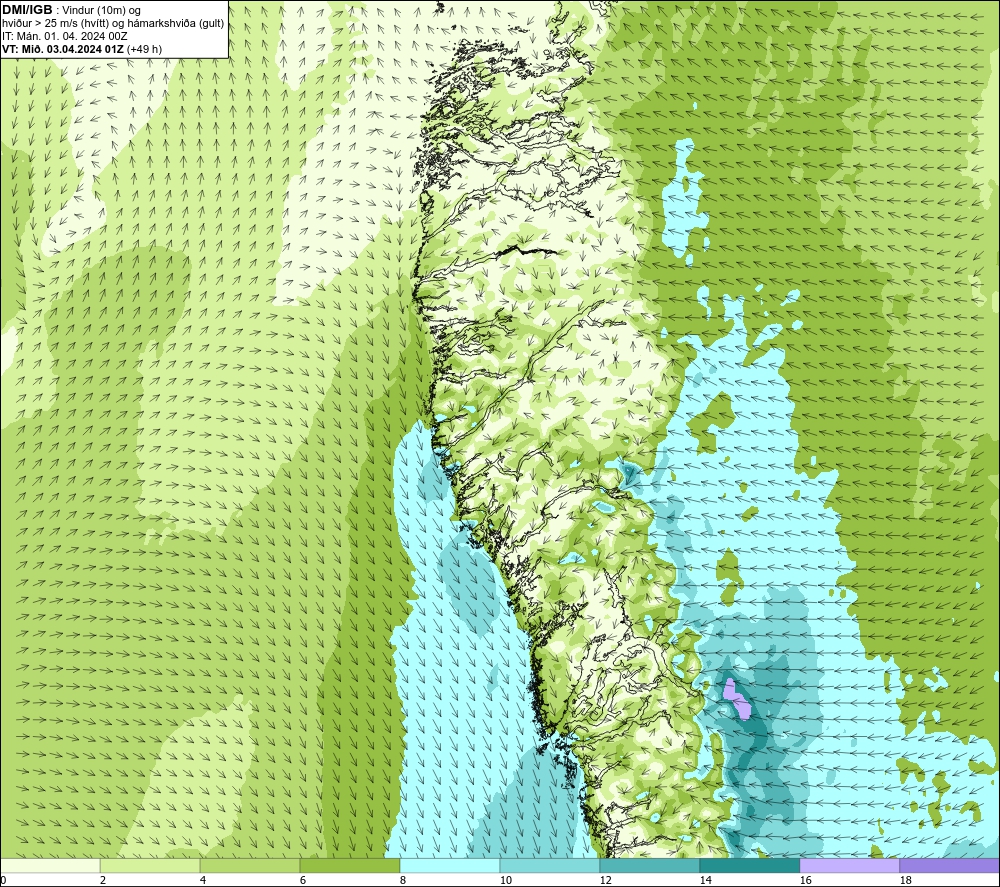This screenshot has width=1000, height=887.
Task: Click the legend scale number 16
Action: [x=805, y=881]
